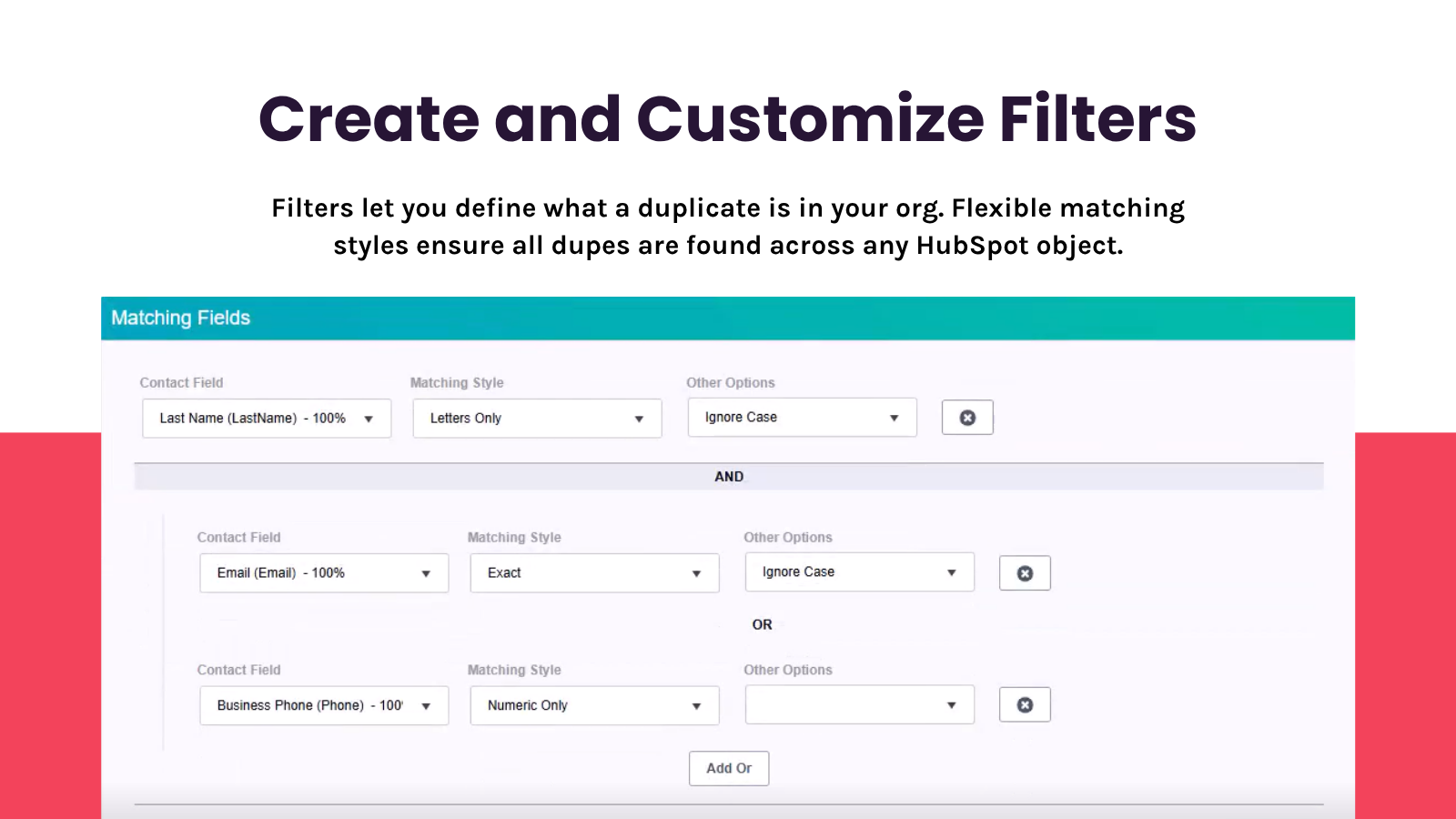This screenshot has height=819, width=1456.
Task: Remove the Email matching row
Action: click(1025, 573)
